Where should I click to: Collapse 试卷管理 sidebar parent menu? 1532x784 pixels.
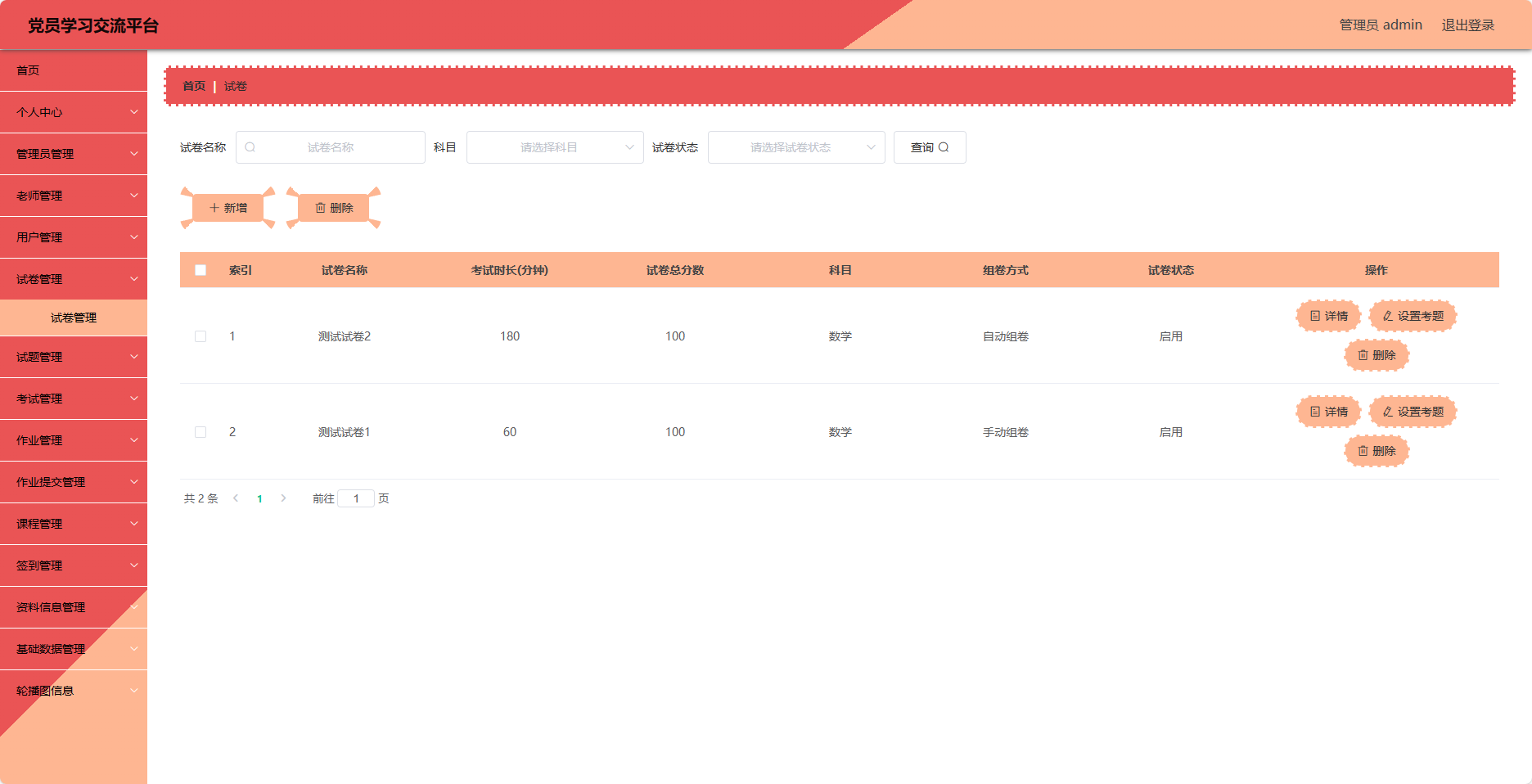(74, 279)
